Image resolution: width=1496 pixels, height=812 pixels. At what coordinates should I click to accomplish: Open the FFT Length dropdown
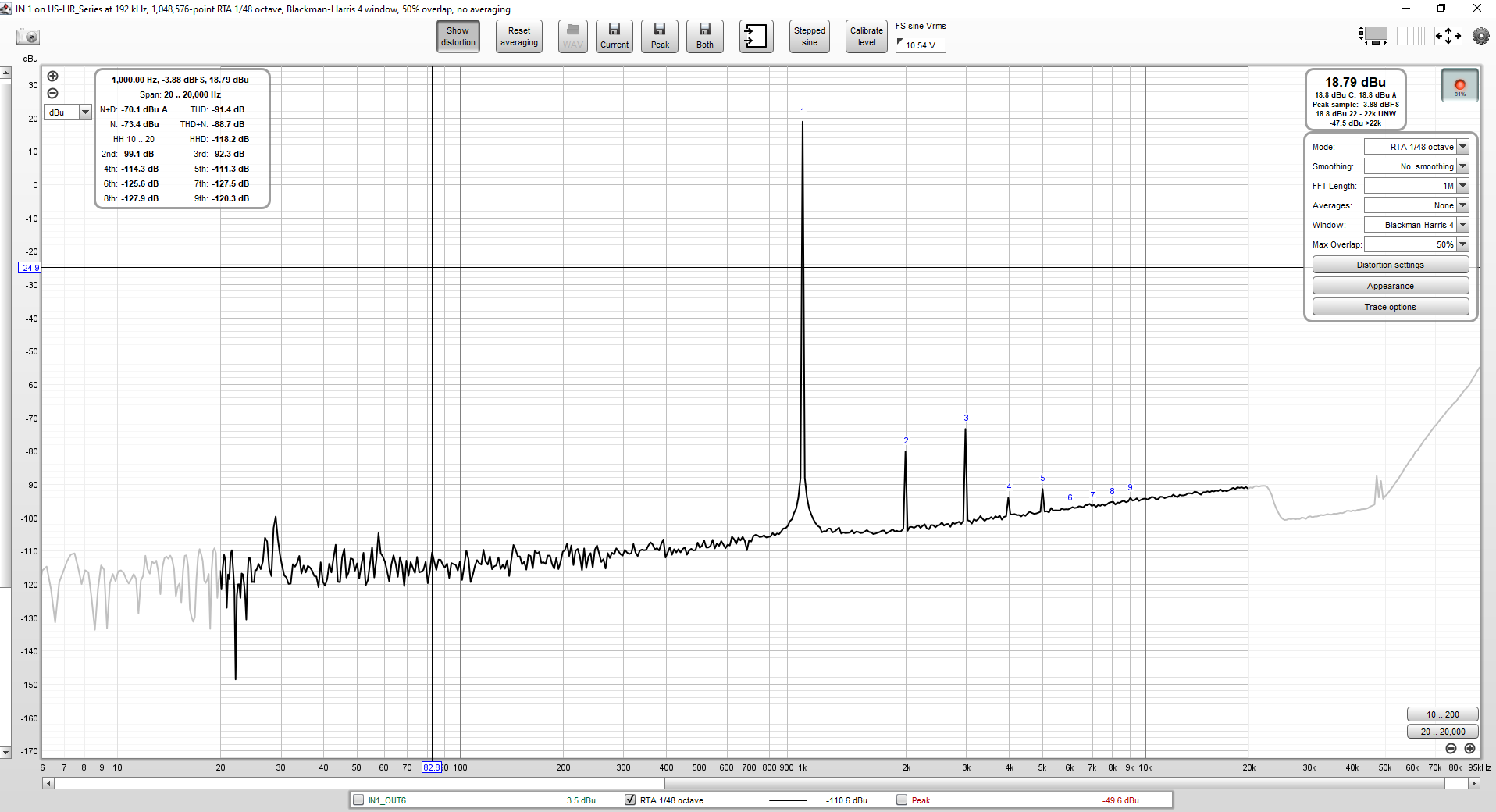click(x=1416, y=186)
